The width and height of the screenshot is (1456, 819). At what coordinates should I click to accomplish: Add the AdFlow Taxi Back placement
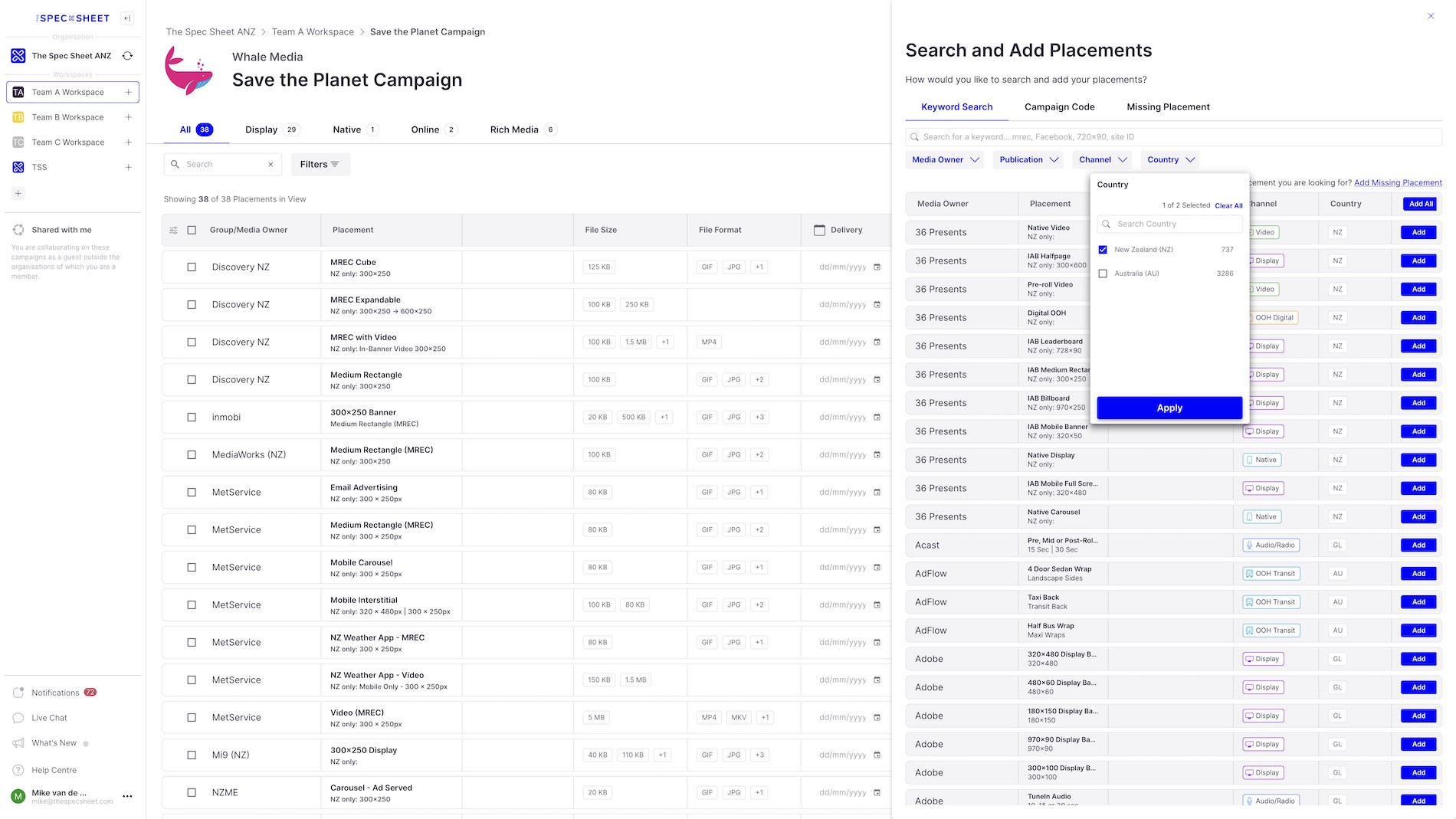pyautogui.click(x=1418, y=602)
